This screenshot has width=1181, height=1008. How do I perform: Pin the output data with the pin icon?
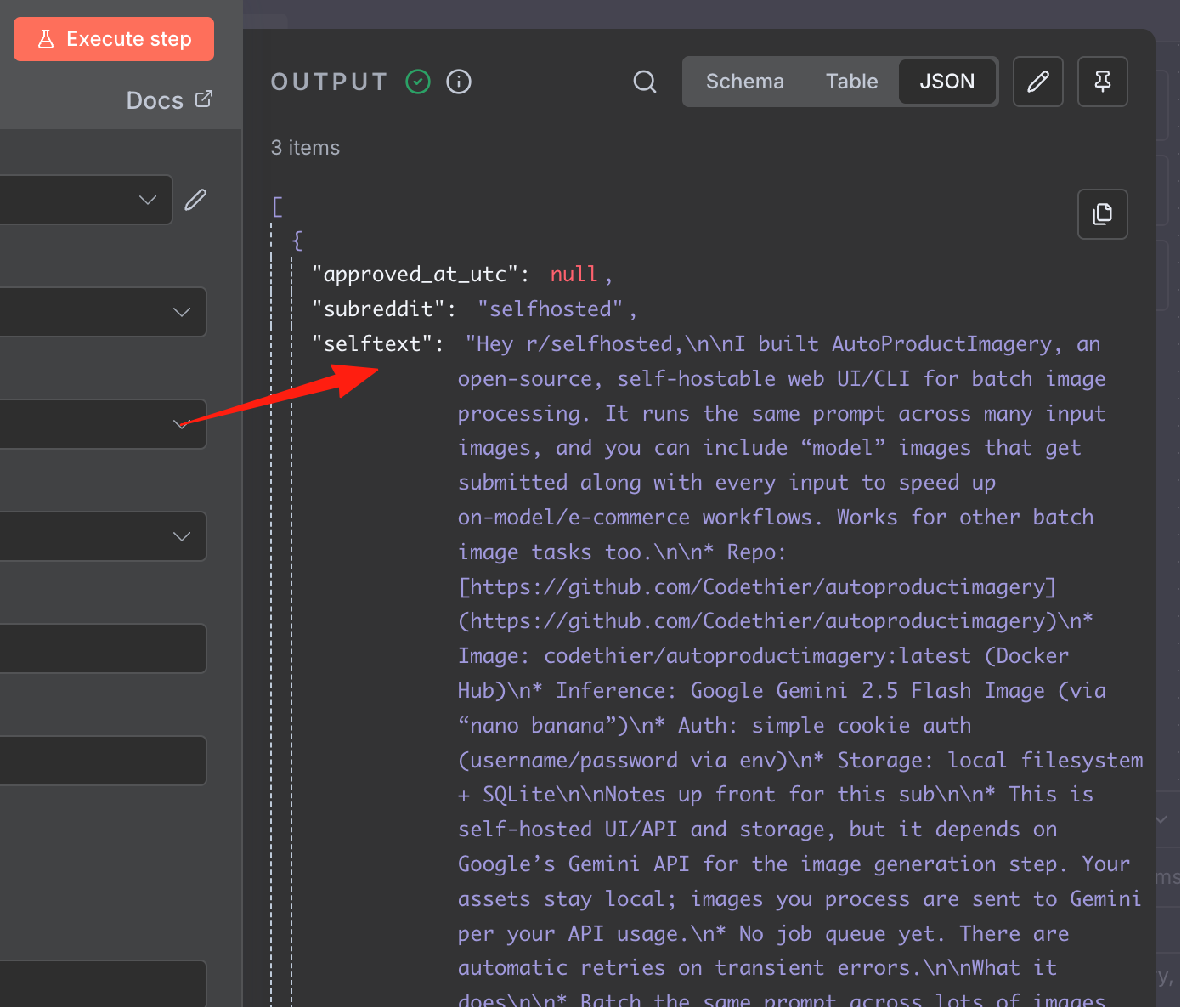[1103, 82]
